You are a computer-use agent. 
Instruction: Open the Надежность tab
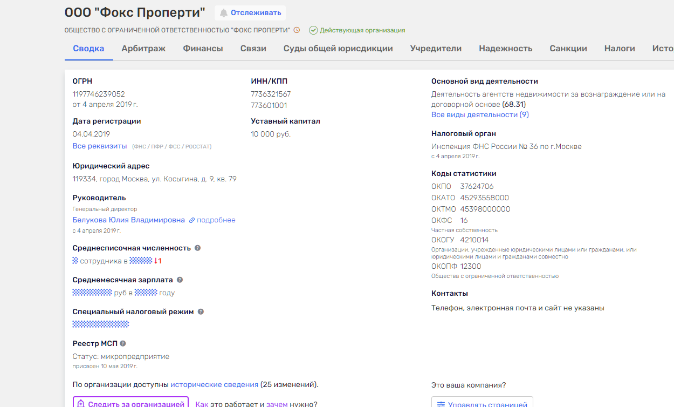506,48
